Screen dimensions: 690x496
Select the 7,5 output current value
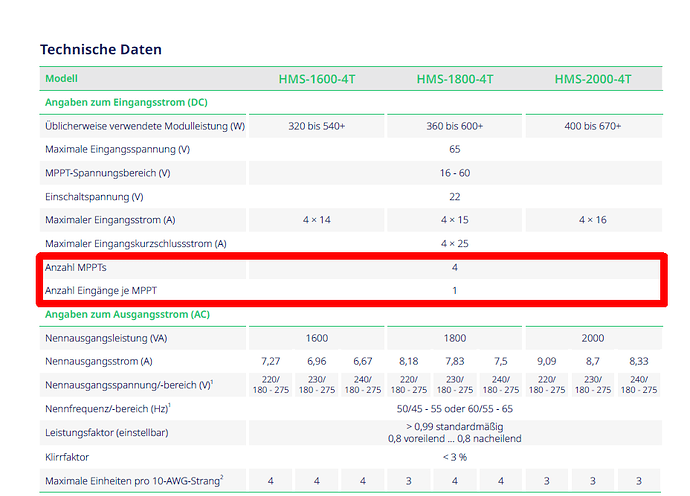click(501, 362)
